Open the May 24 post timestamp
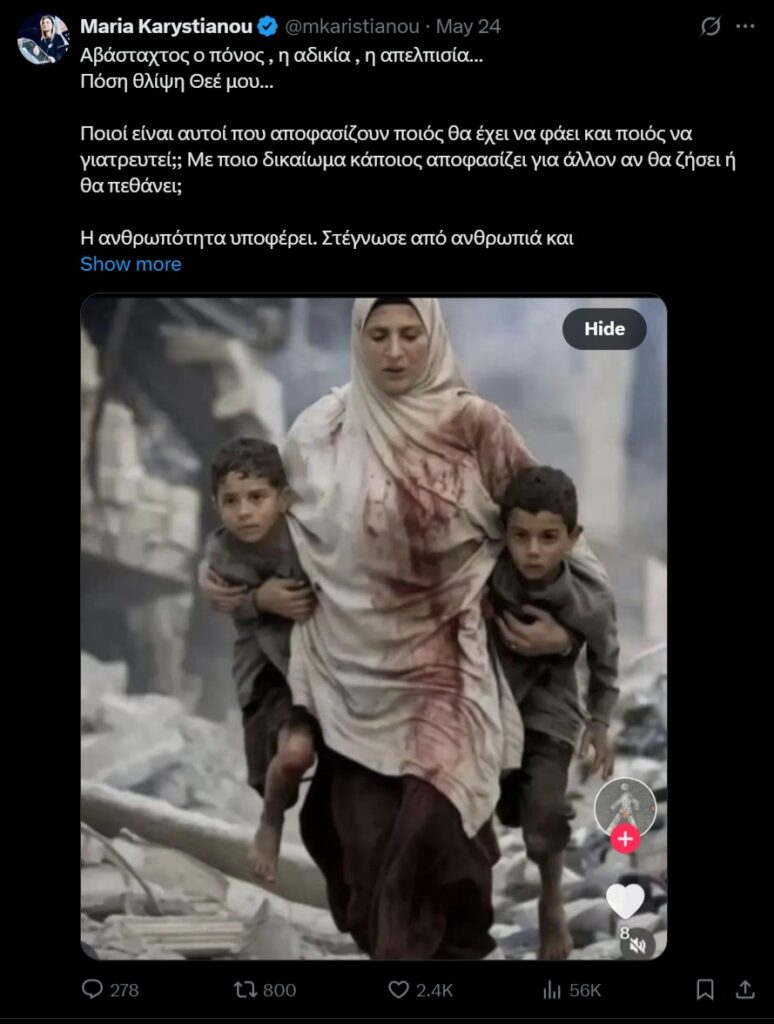 468,26
